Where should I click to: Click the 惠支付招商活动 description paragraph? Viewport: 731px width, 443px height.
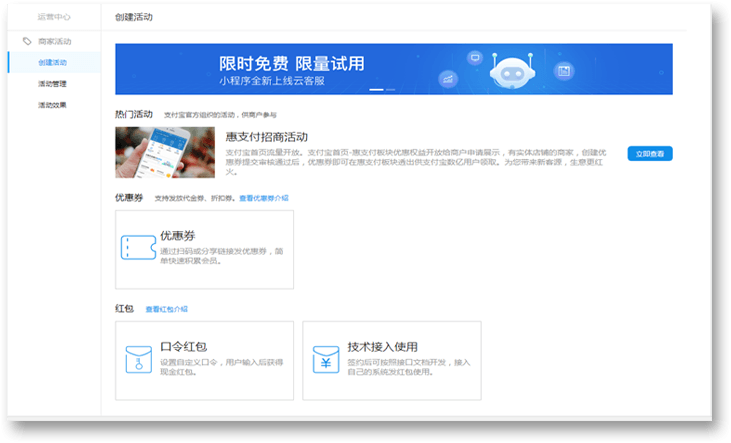[416, 162]
